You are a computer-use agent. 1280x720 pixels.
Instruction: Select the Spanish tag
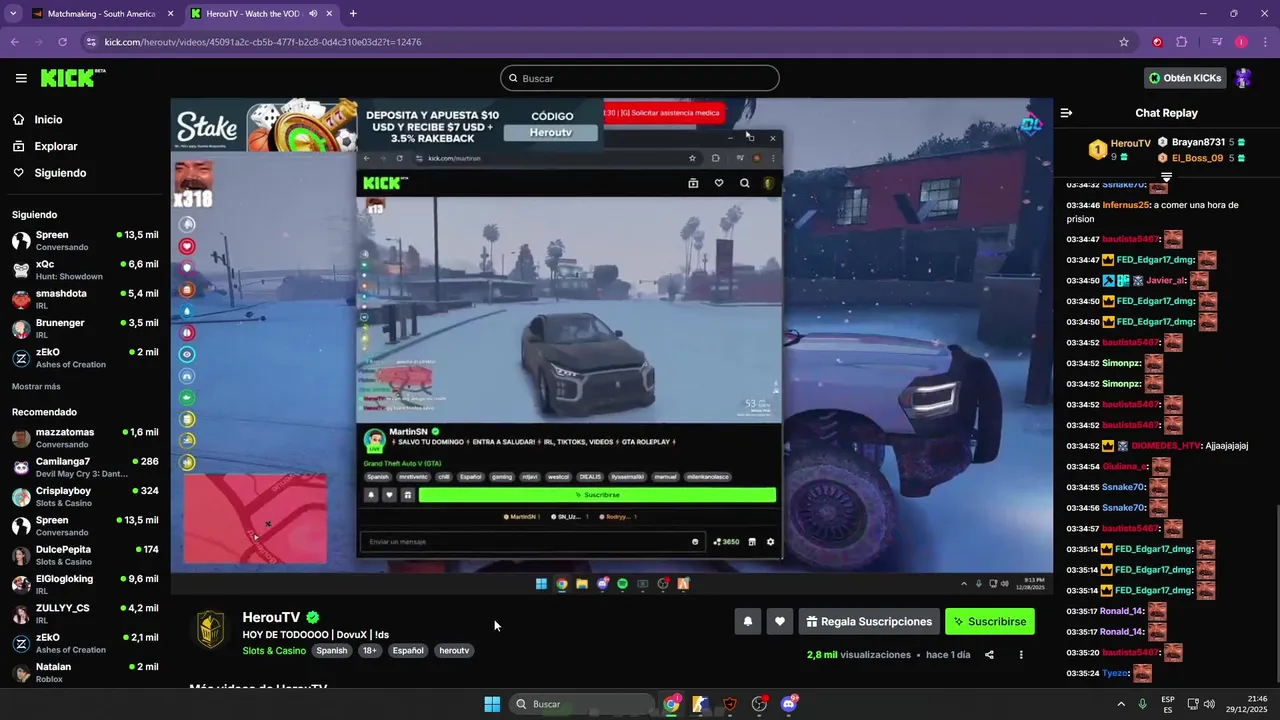[332, 650]
